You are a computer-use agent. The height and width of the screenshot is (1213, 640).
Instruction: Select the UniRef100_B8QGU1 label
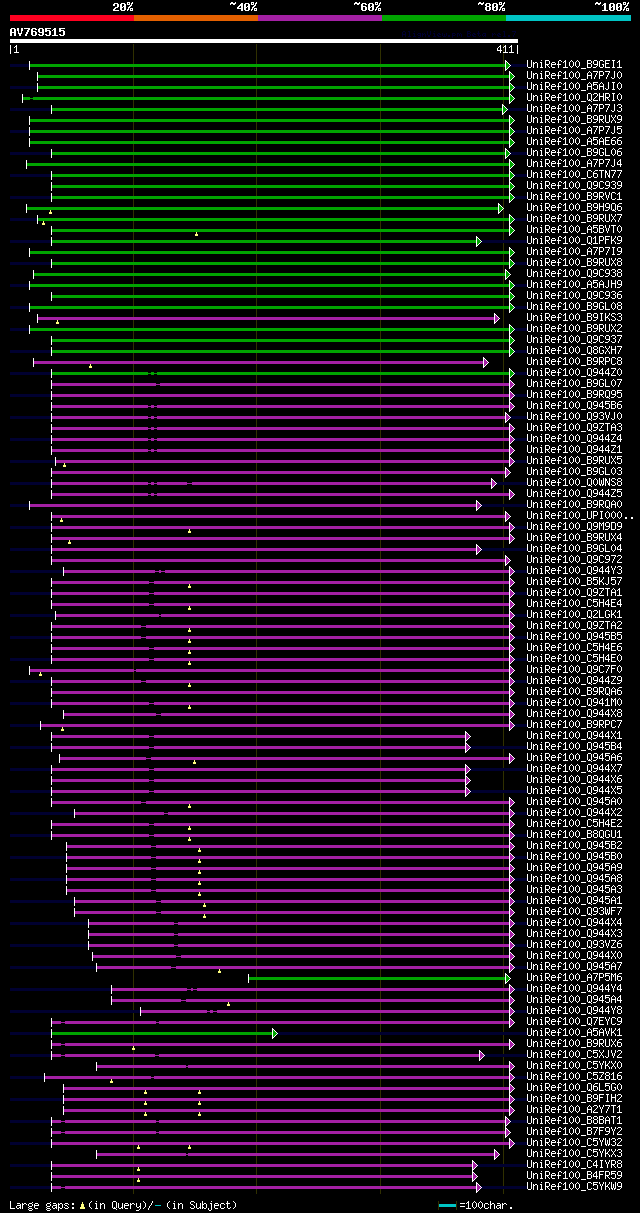point(574,835)
